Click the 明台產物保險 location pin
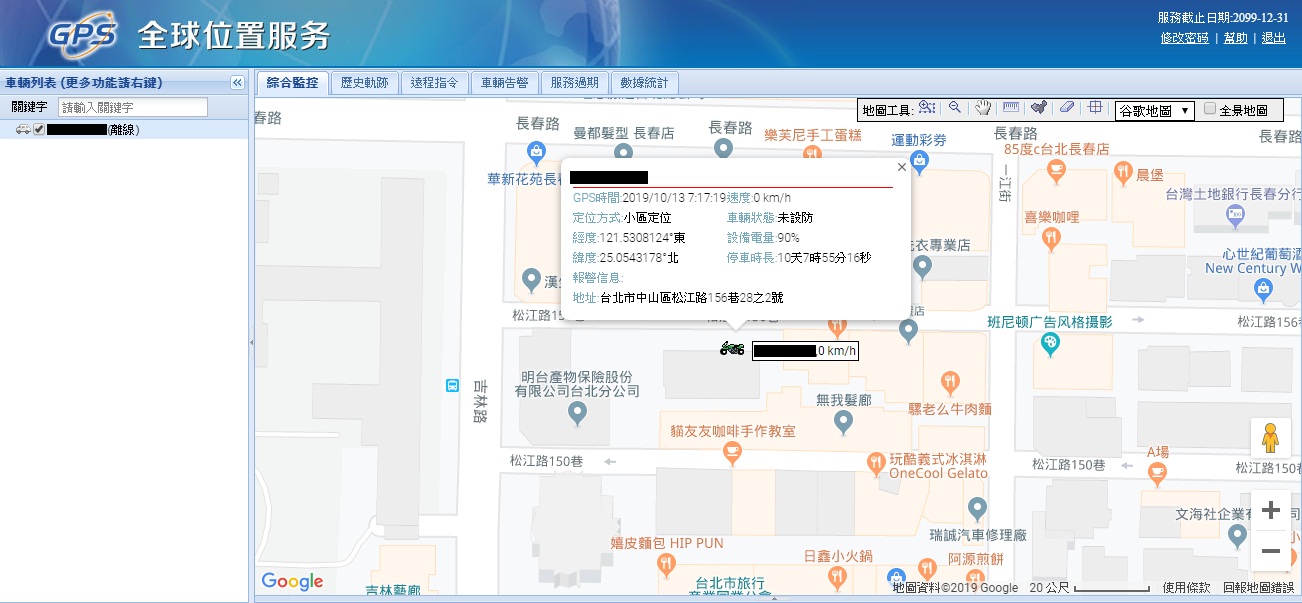 pos(576,411)
